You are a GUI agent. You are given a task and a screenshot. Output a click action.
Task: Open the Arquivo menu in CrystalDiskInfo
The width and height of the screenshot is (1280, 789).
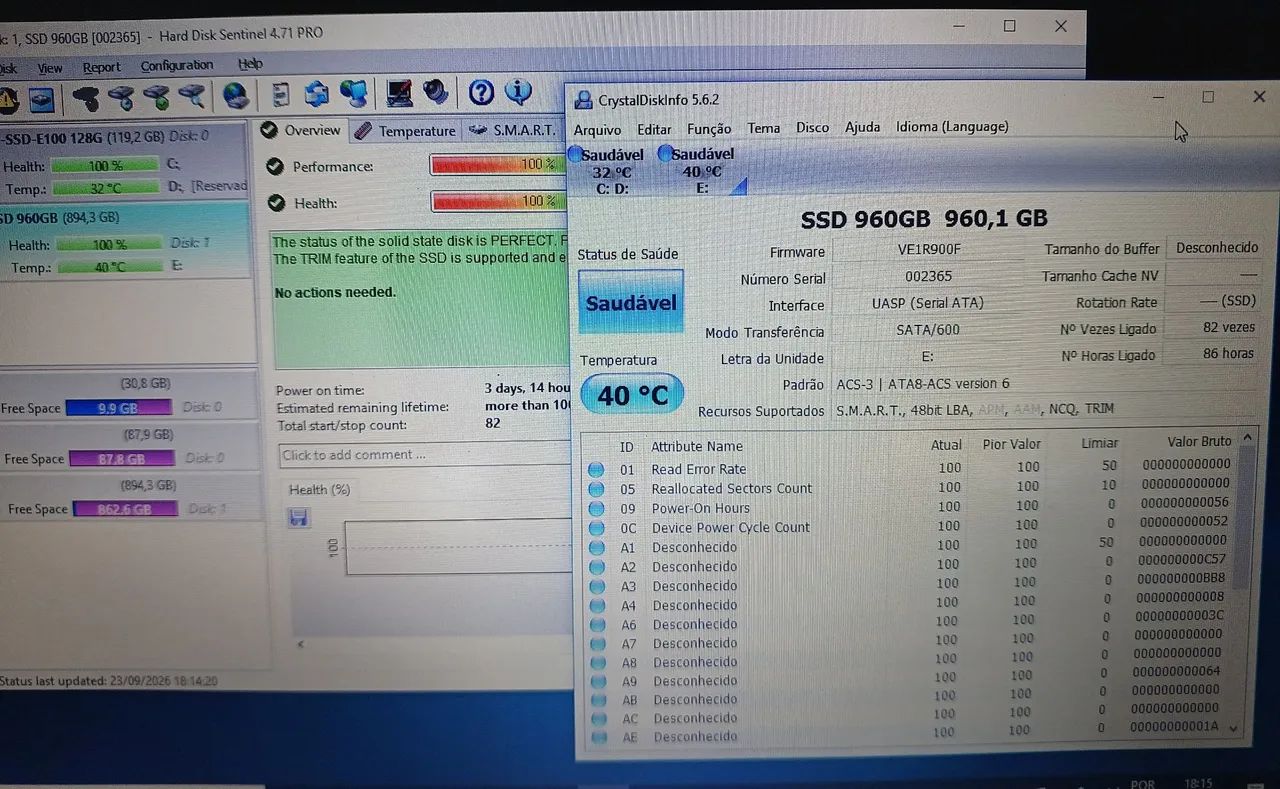click(x=597, y=129)
